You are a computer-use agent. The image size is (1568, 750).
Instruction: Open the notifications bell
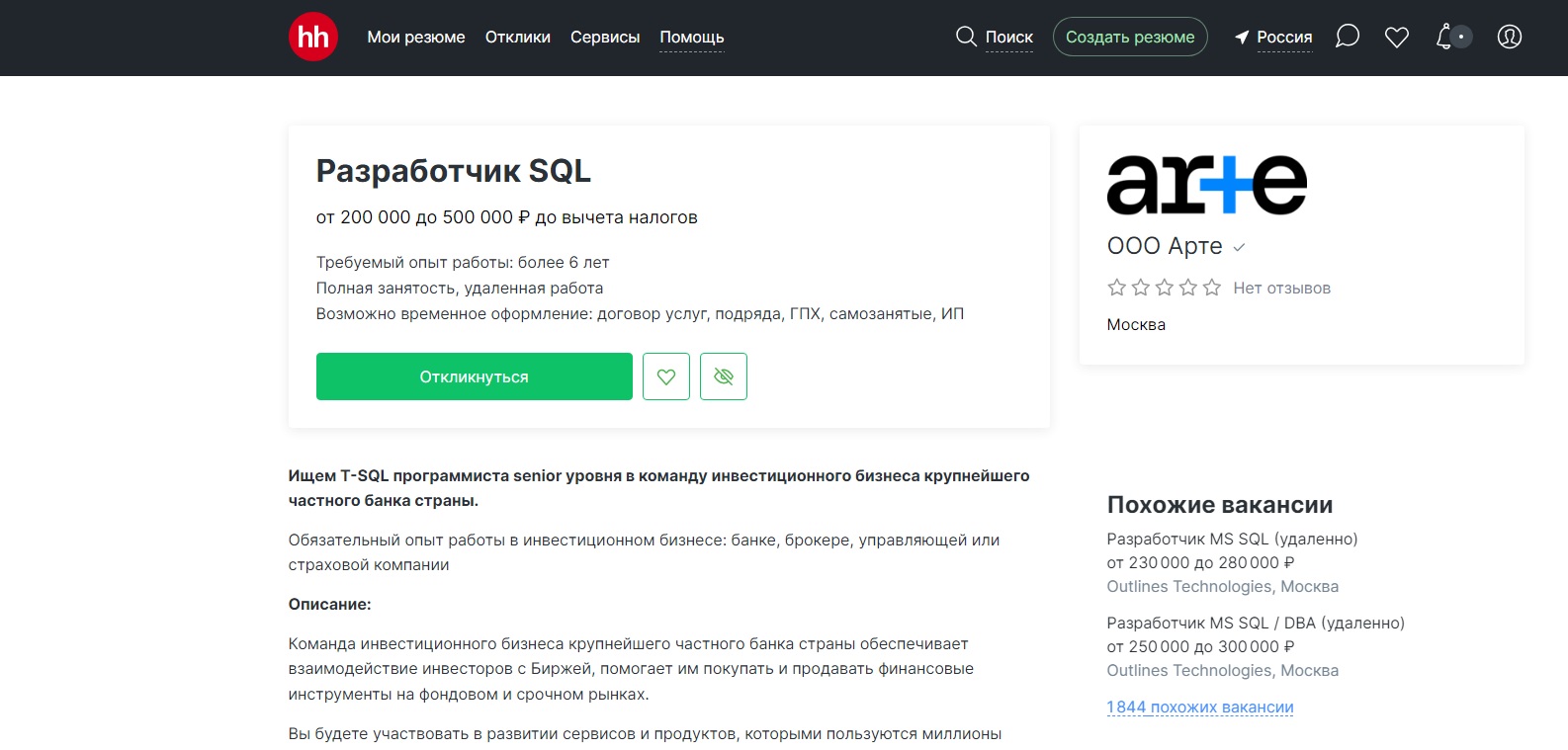coord(1444,37)
